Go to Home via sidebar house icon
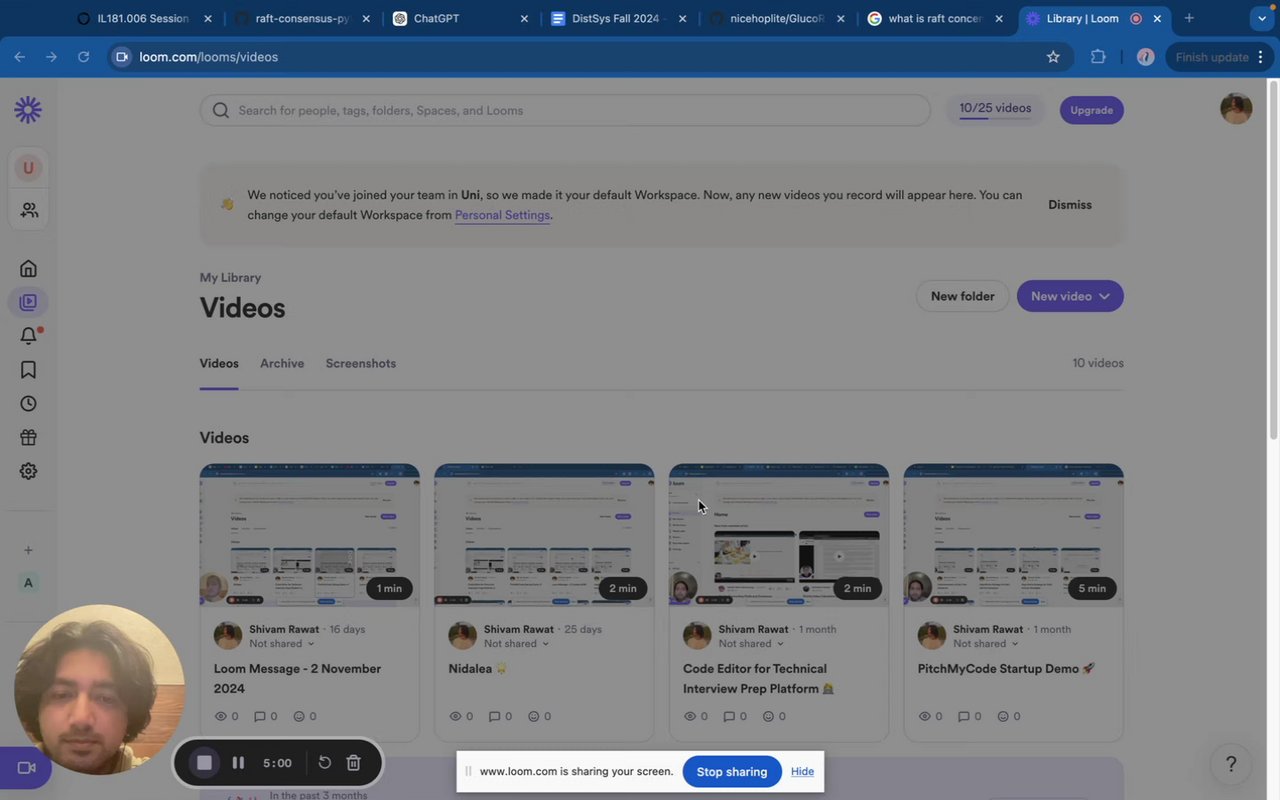1280x800 pixels. click(28, 268)
